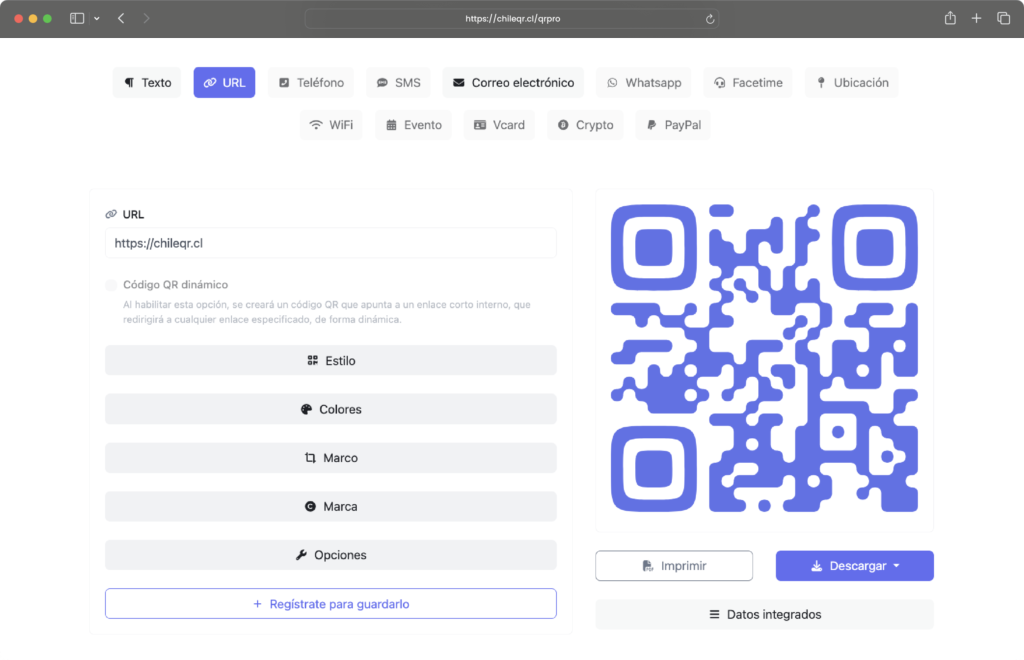Click the Imprimir button
This screenshot has height=660, width=1024.
coord(674,566)
